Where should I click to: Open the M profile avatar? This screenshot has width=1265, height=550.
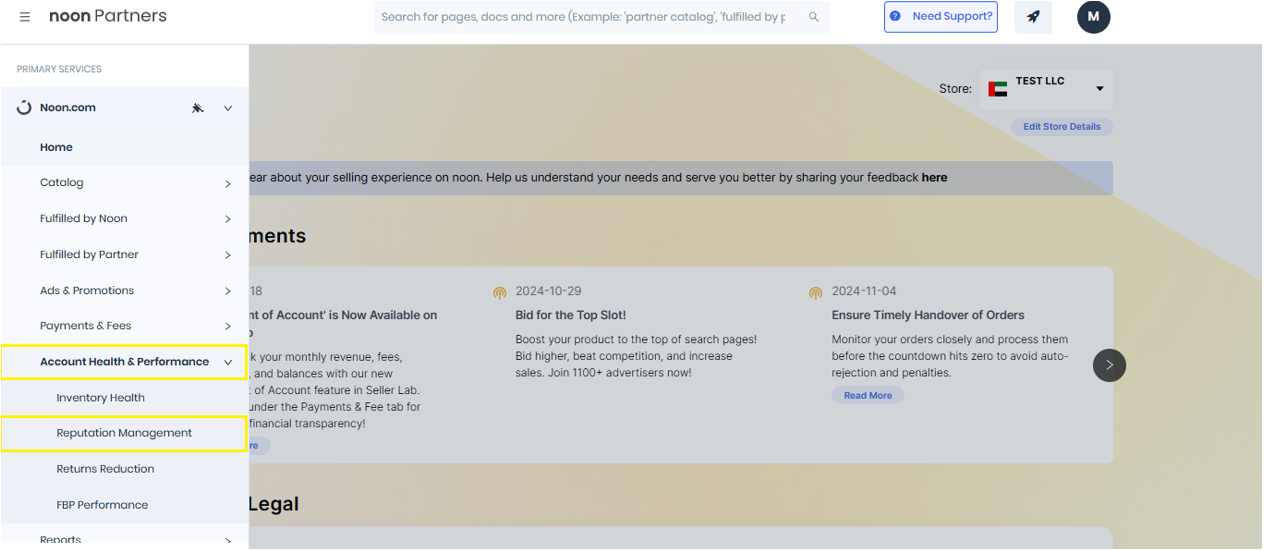1093,17
